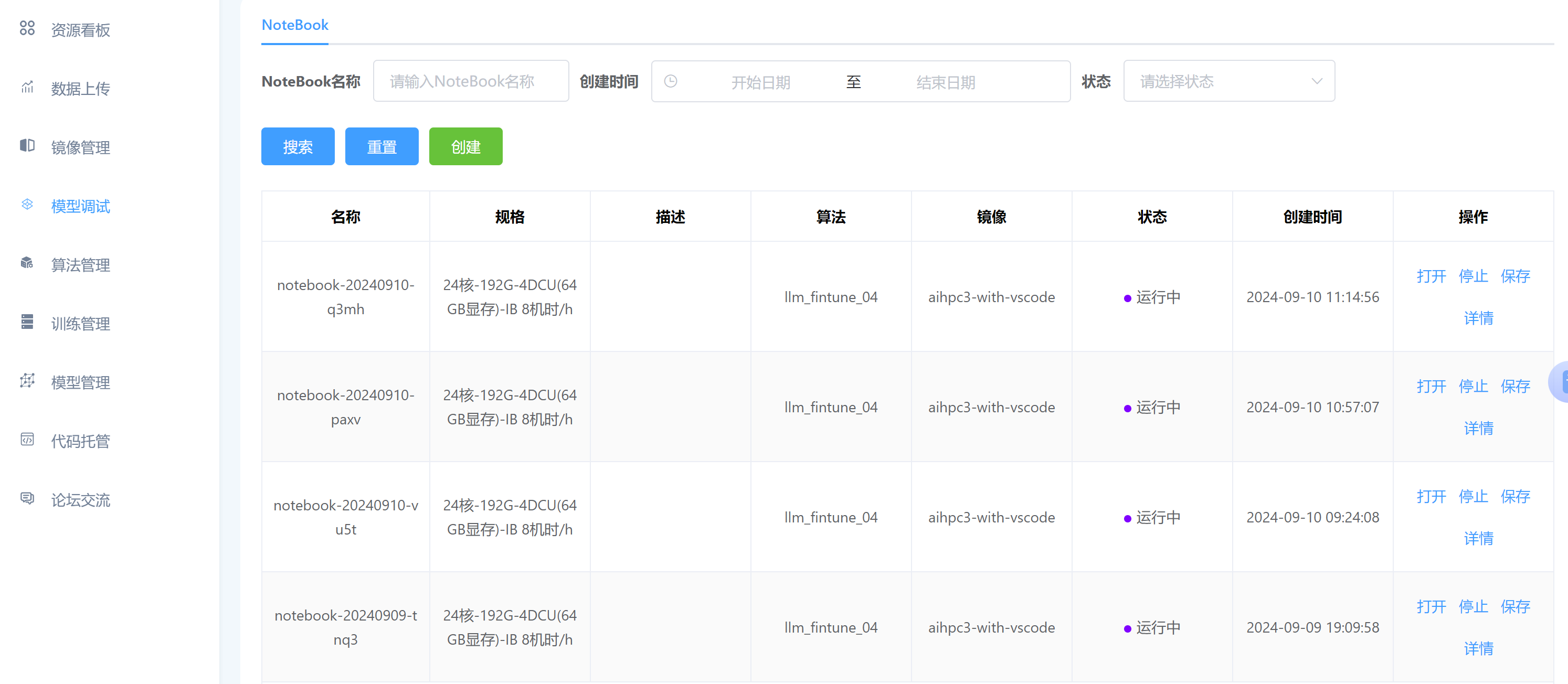
Task: Click the training management icon (训练管理)
Action: [x=27, y=322]
